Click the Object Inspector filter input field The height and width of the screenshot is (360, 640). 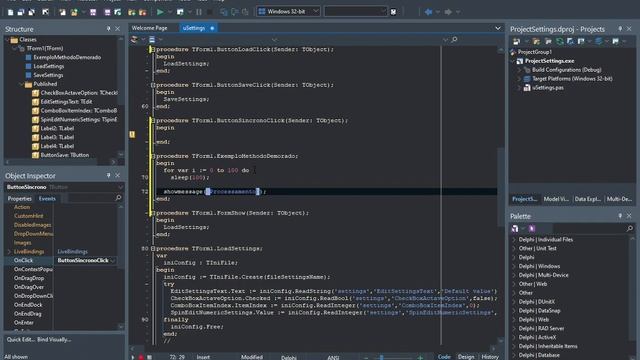(91, 198)
